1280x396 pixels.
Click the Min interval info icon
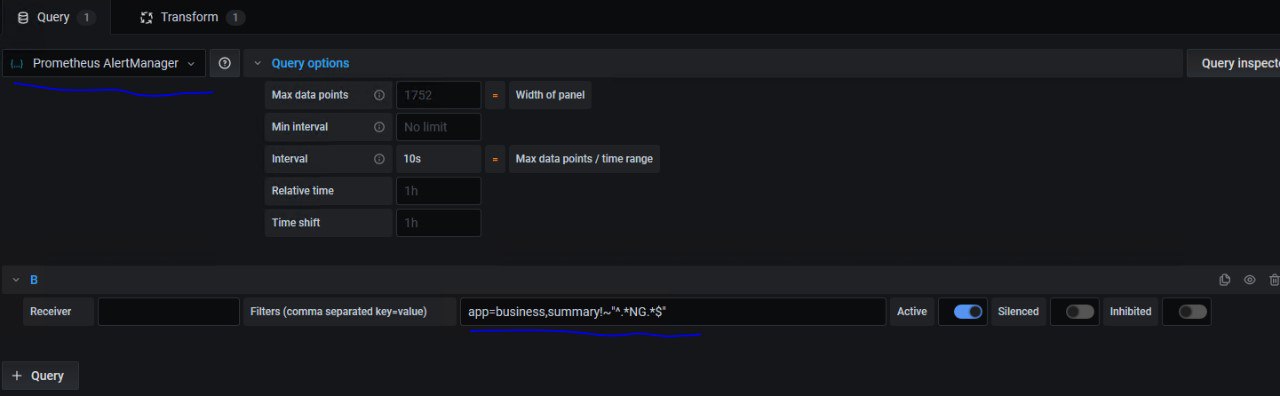(x=379, y=127)
